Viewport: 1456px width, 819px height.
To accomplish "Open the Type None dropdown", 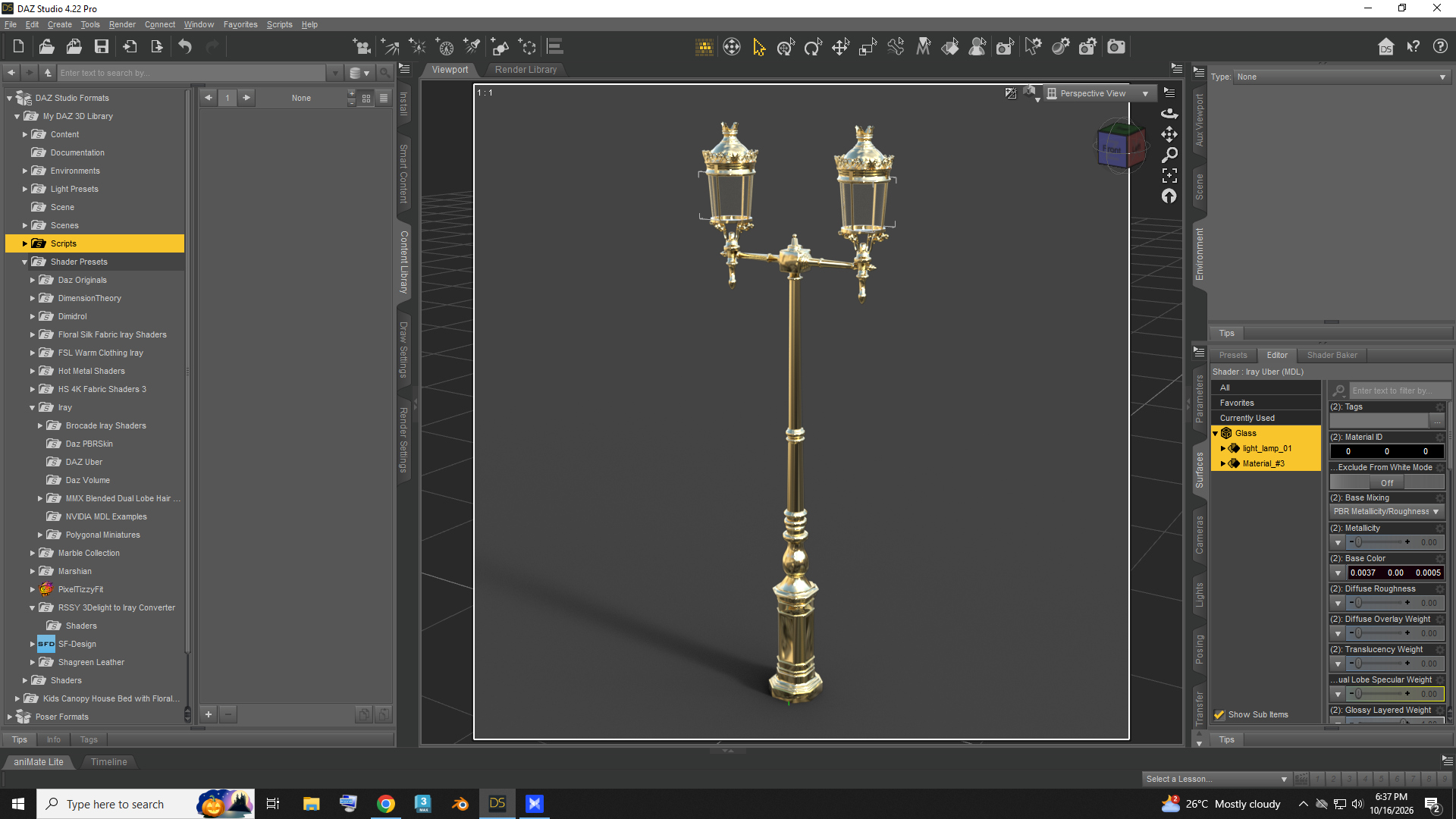I will tap(1341, 77).
